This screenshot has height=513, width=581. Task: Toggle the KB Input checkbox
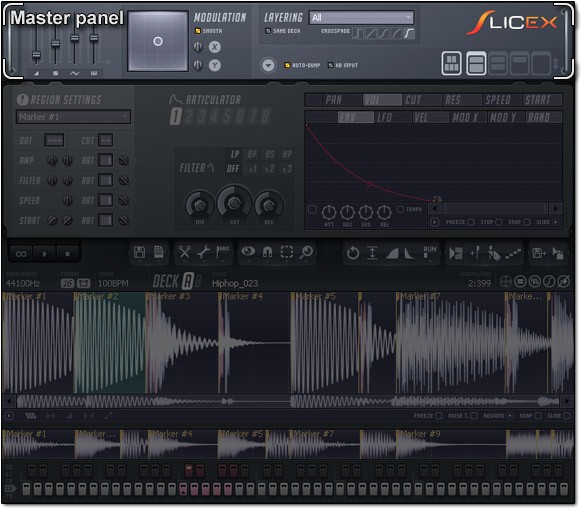331,65
